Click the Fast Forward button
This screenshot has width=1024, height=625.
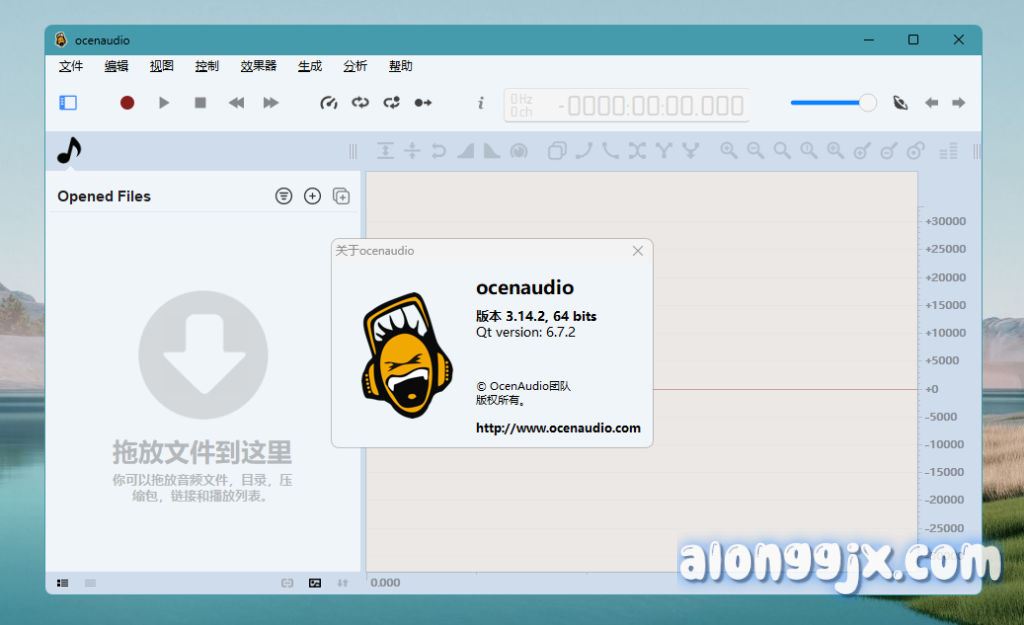[270, 102]
